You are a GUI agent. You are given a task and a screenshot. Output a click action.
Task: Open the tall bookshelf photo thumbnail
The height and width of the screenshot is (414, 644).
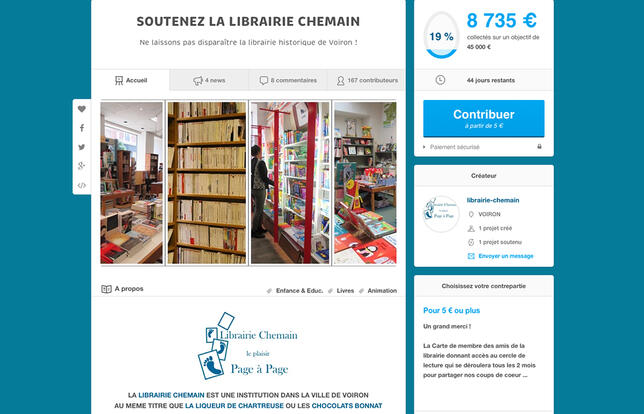click(x=207, y=183)
